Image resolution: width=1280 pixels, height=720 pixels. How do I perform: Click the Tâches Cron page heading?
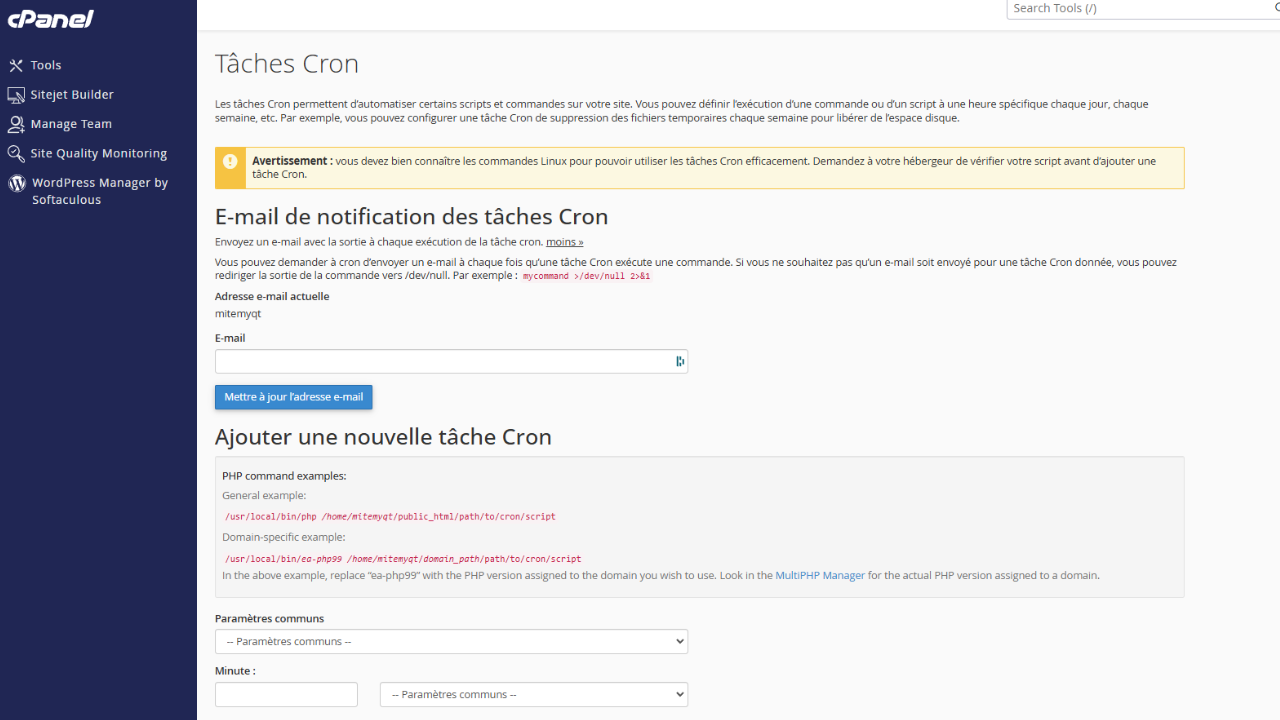(287, 64)
